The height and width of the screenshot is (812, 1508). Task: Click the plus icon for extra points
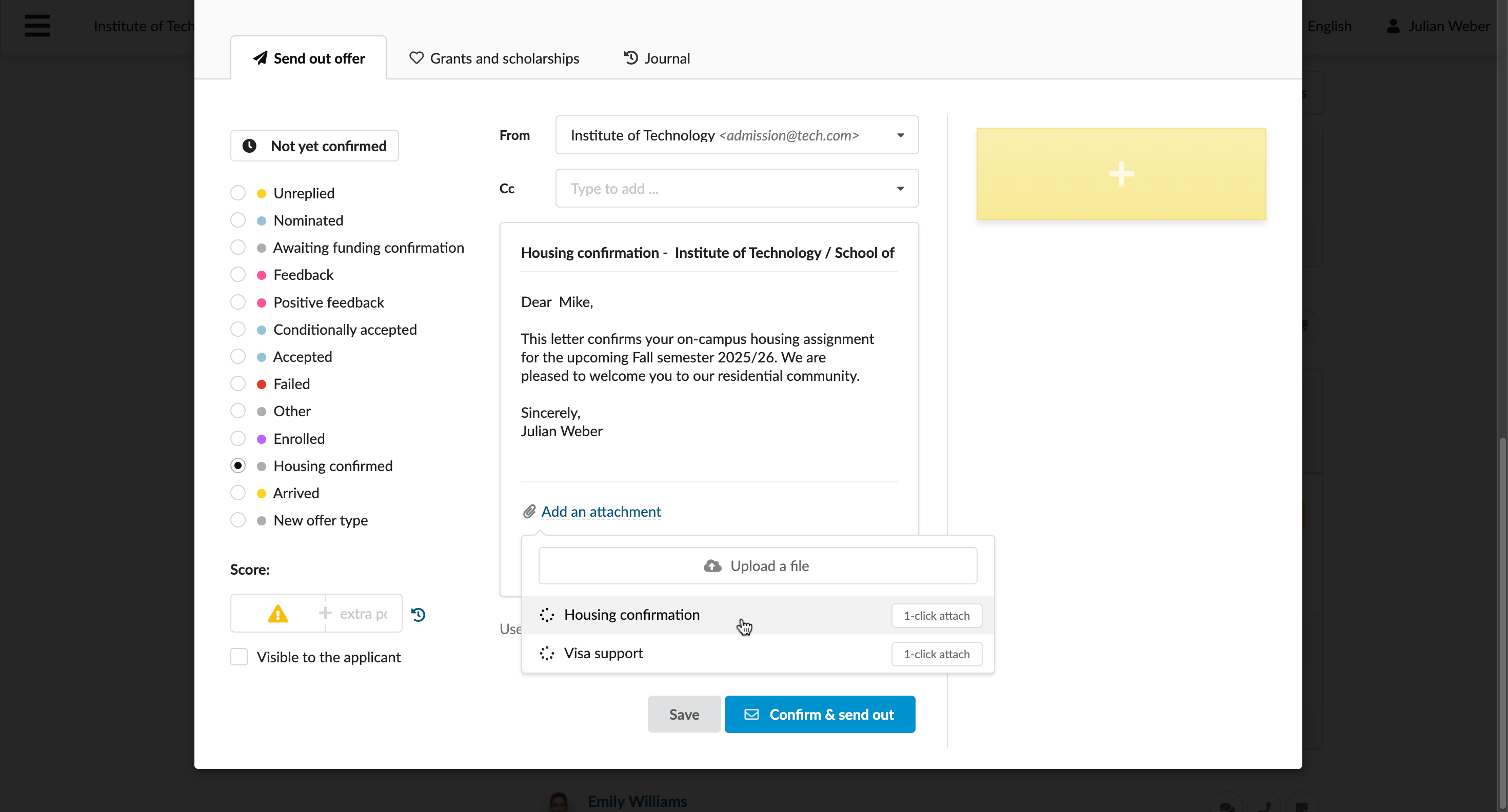click(325, 613)
